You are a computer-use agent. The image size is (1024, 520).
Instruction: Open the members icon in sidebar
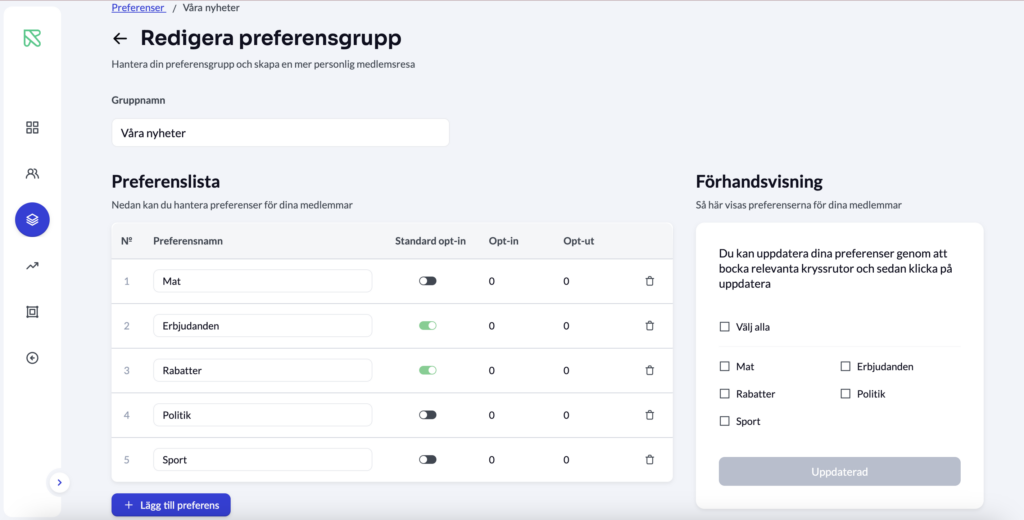[x=32, y=174]
